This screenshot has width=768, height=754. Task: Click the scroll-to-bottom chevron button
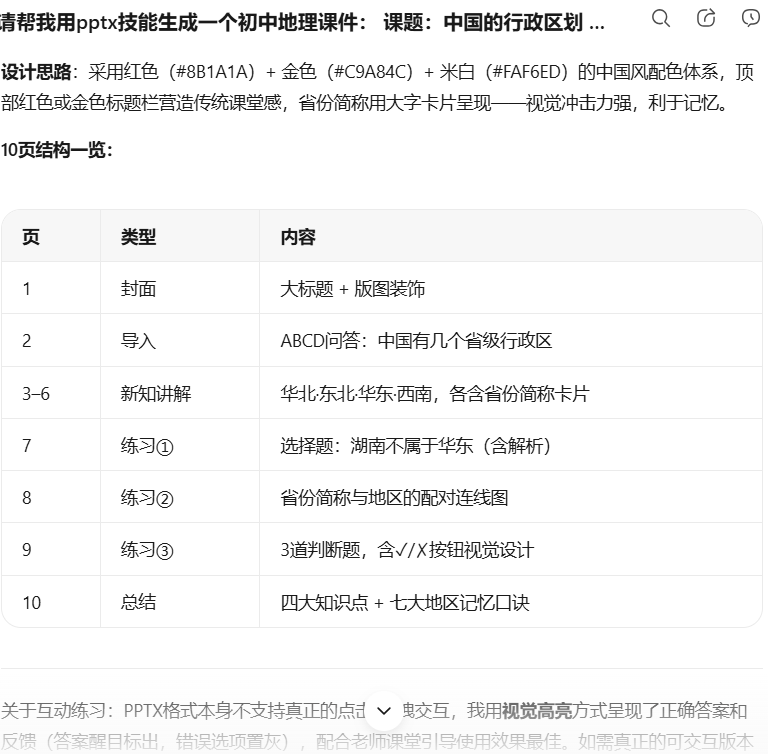coord(384,710)
